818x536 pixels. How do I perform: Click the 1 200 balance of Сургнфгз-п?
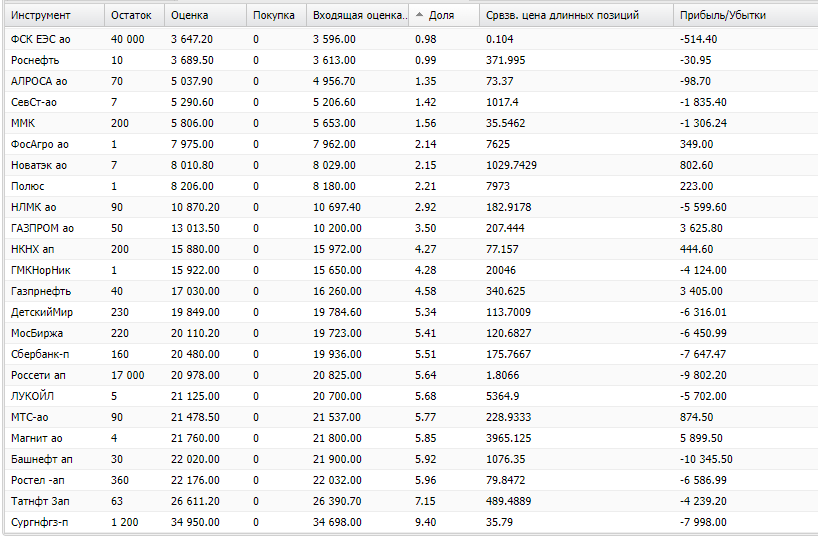tap(125, 522)
